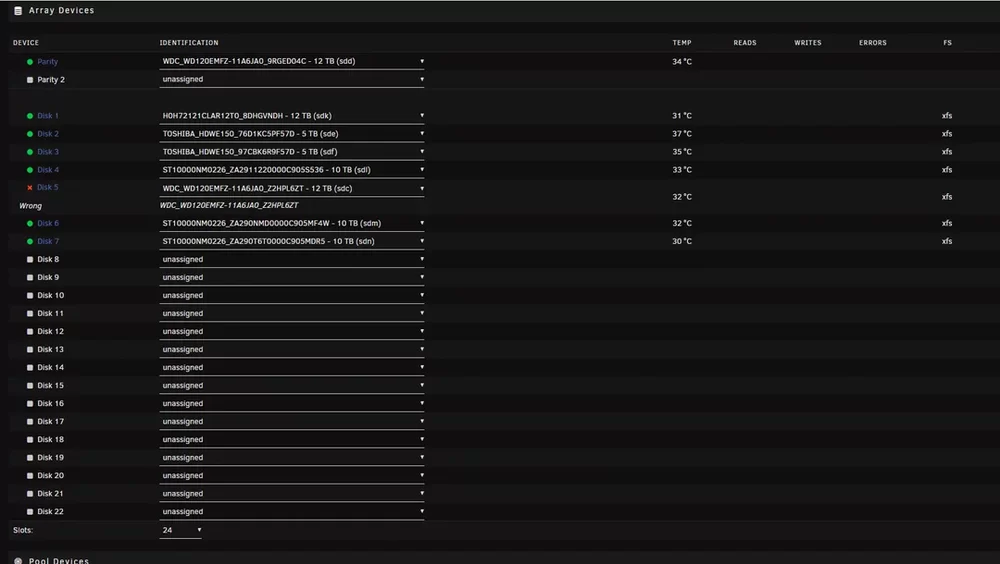
Task: Open the Disk 7 device dropdown
Action: (x=291, y=241)
